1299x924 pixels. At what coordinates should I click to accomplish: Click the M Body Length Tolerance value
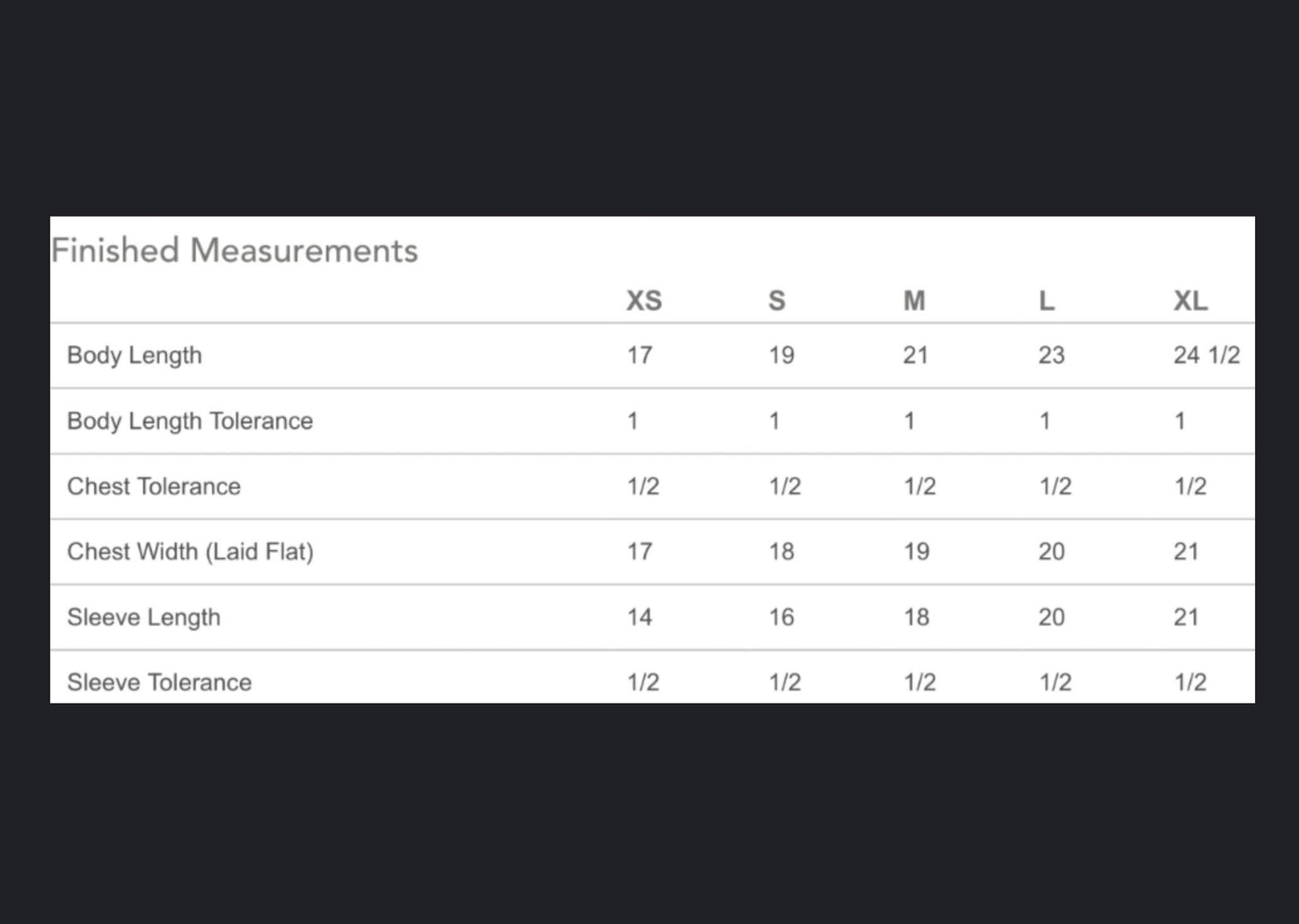tap(909, 421)
